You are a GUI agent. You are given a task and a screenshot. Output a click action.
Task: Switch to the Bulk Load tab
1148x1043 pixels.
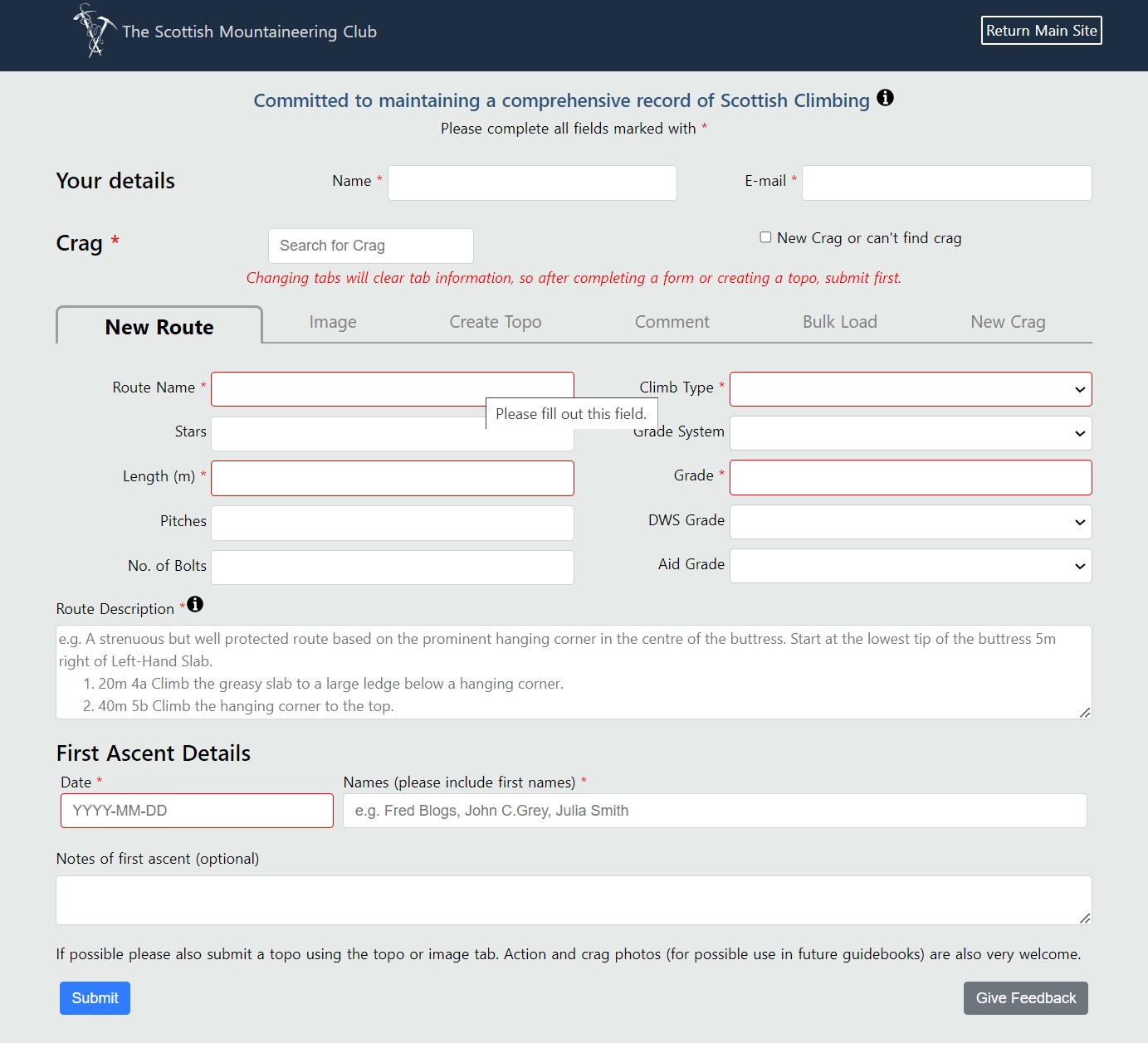(840, 322)
